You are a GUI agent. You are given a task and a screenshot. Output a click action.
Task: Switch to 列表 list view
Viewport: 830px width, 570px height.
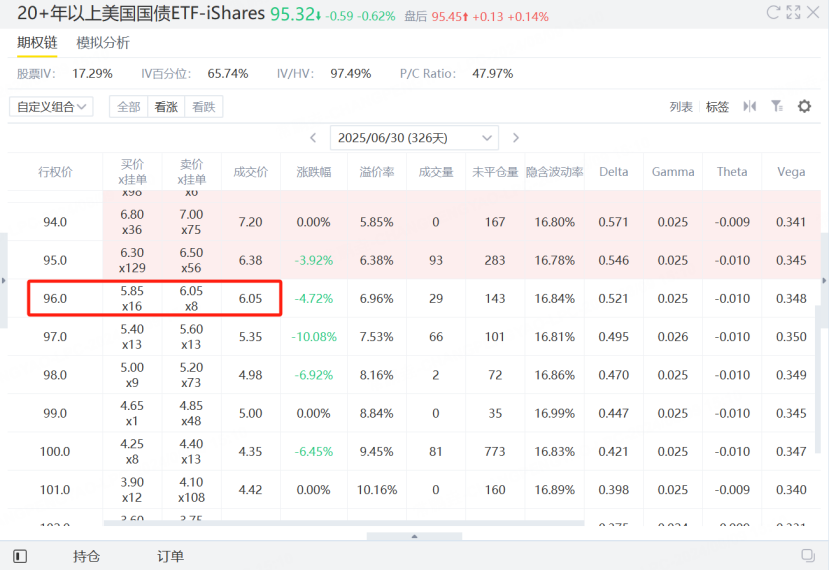(x=681, y=107)
